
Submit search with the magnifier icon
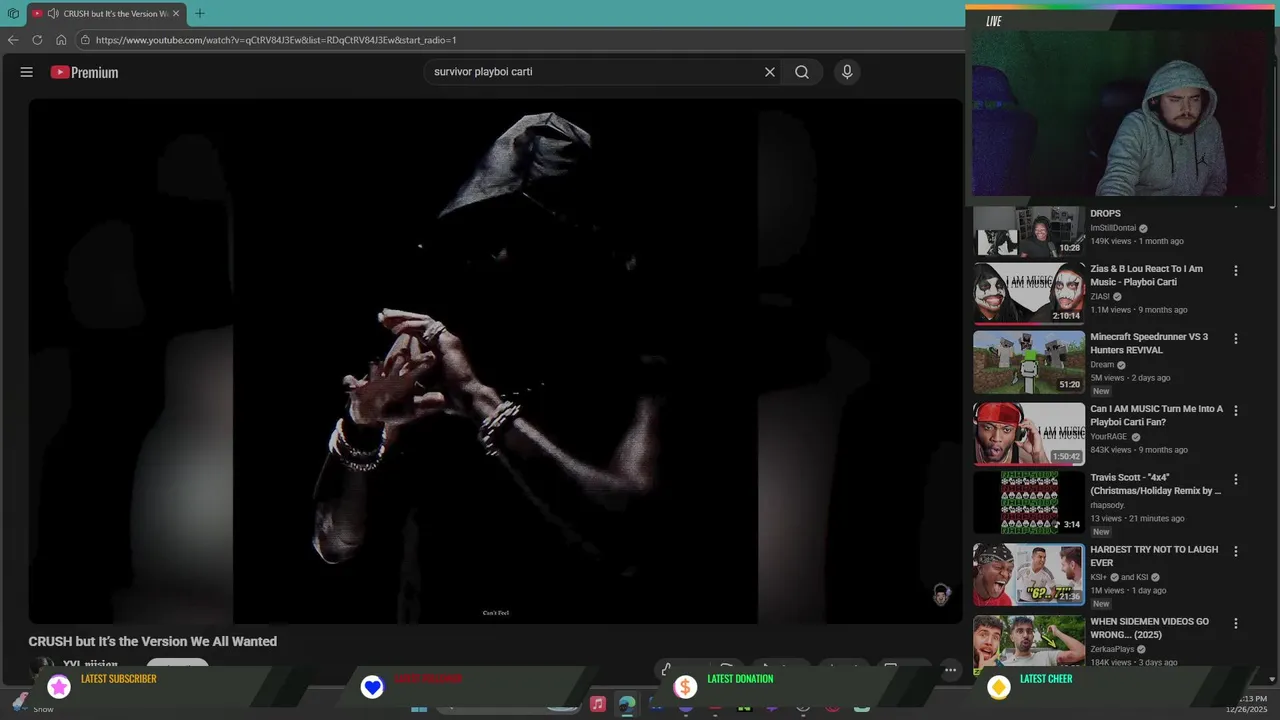[x=802, y=72]
